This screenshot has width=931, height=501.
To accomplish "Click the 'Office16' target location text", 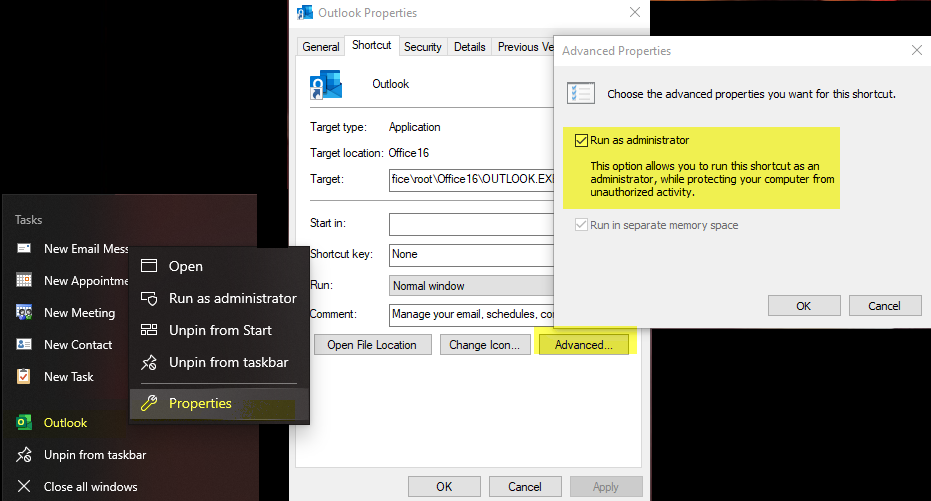I will point(408,153).
